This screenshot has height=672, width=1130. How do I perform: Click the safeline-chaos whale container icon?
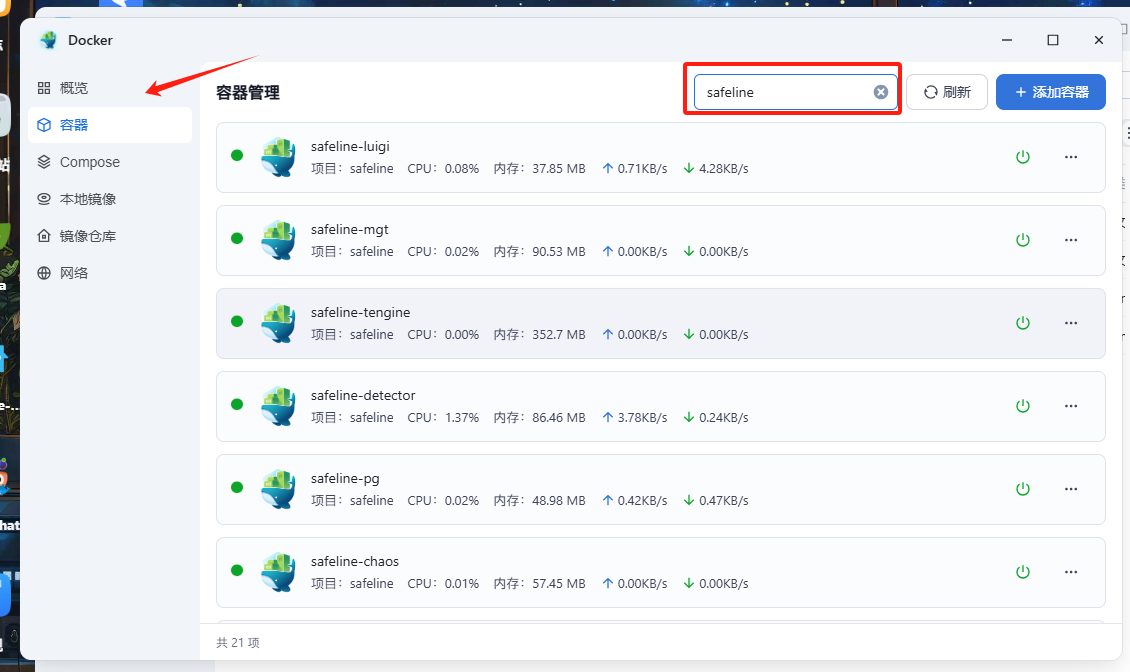tap(278, 572)
